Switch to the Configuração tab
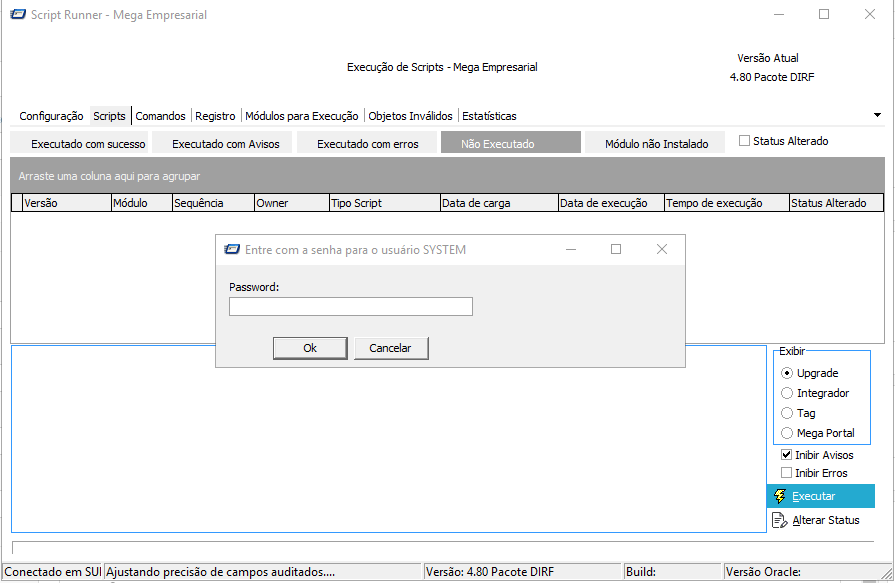 point(51,116)
